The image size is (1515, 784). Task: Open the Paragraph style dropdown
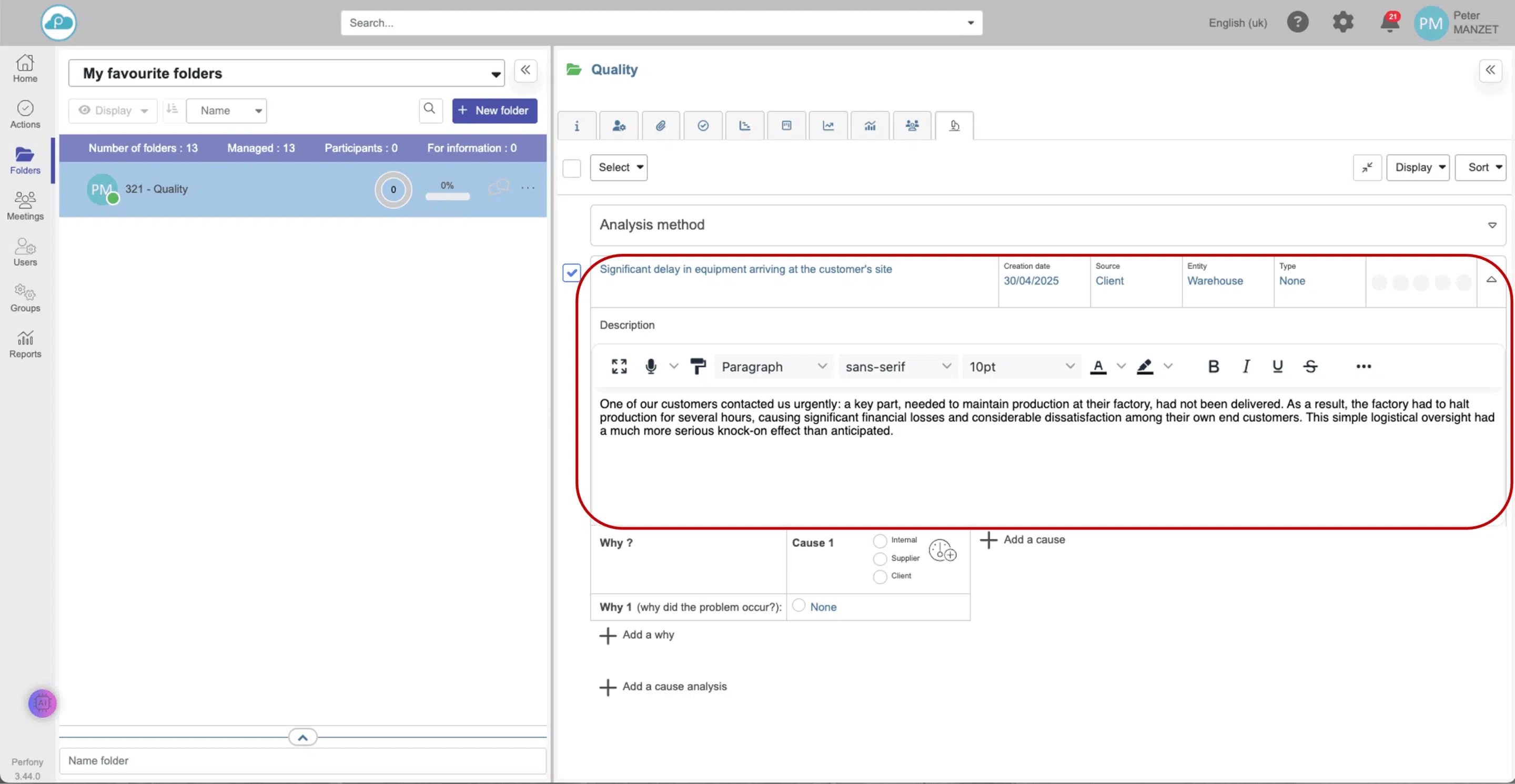[x=773, y=366]
